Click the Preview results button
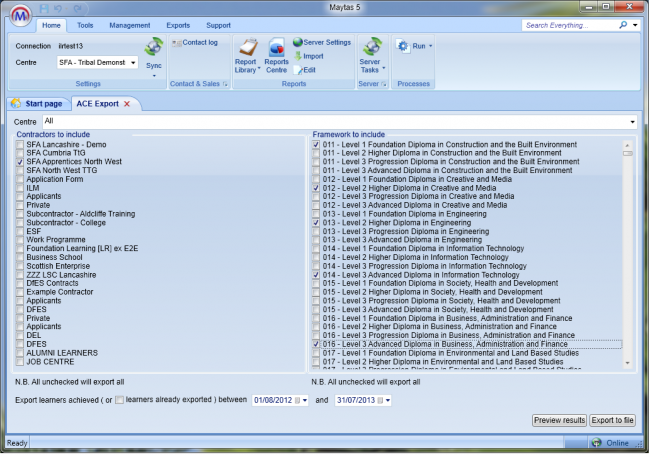 [x=559, y=420]
